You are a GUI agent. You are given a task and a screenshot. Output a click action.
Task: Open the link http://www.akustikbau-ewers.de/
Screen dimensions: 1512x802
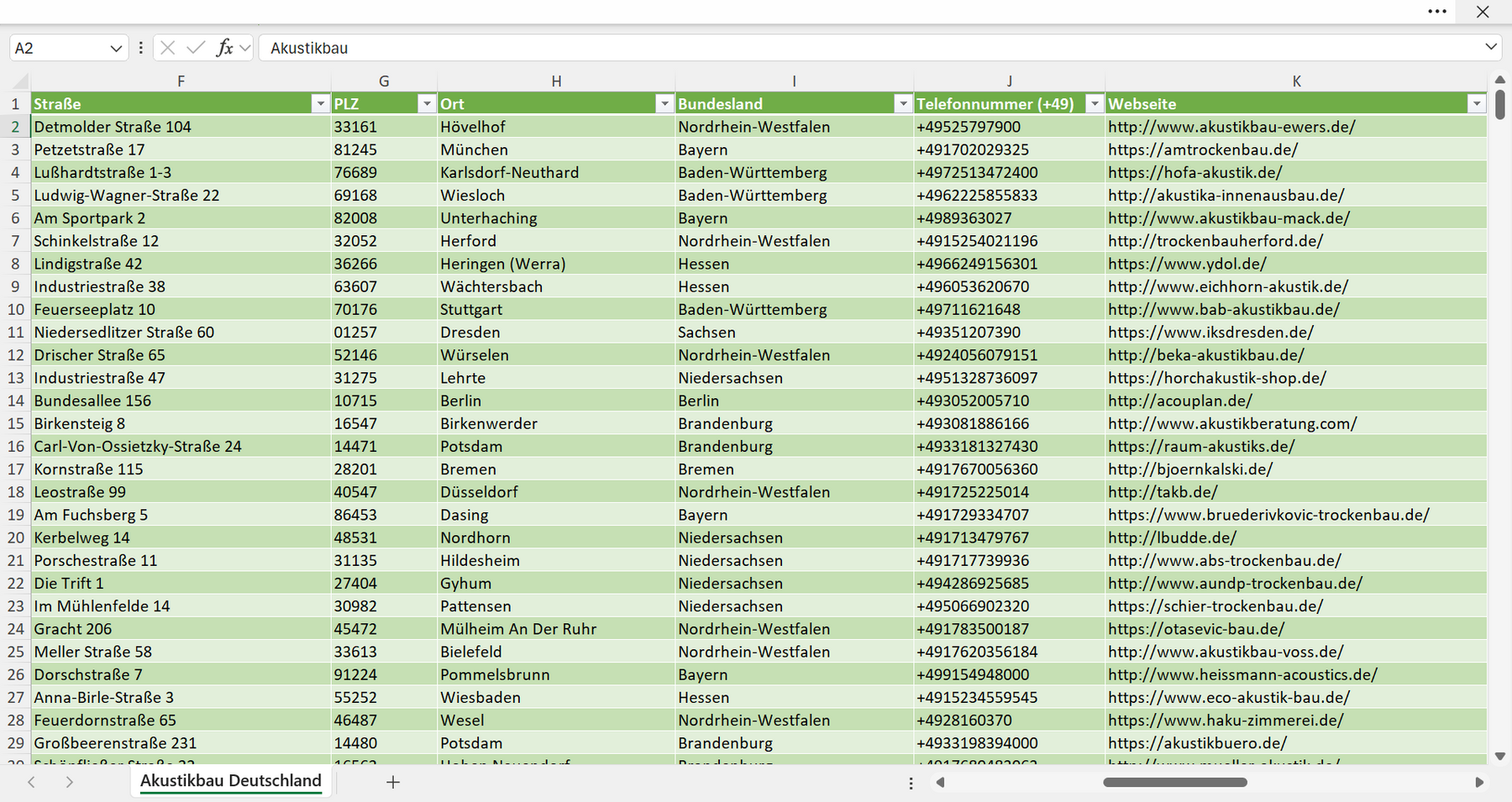click(1231, 127)
